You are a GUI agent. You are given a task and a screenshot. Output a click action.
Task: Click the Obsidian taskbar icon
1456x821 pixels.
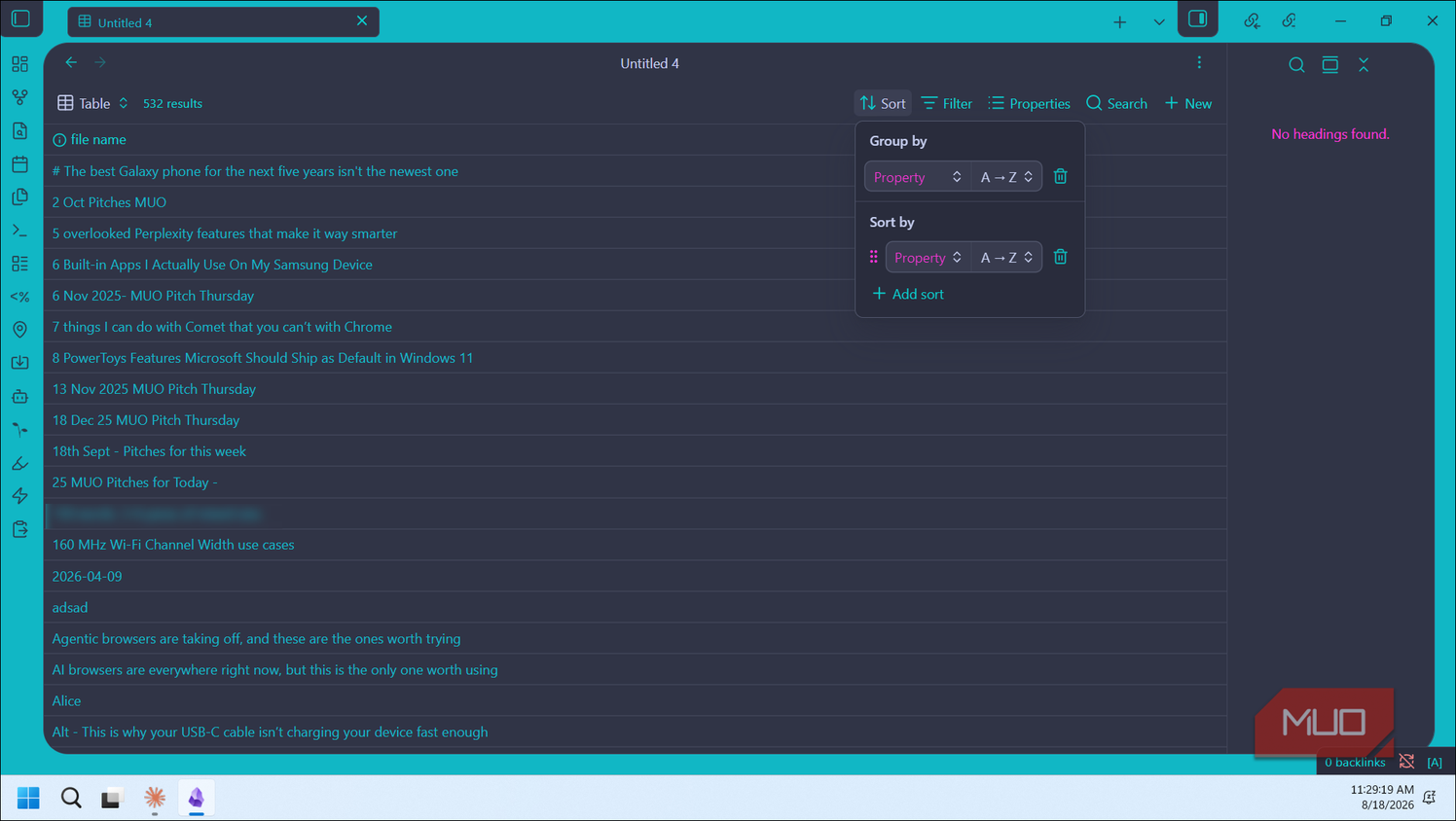(x=196, y=798)
